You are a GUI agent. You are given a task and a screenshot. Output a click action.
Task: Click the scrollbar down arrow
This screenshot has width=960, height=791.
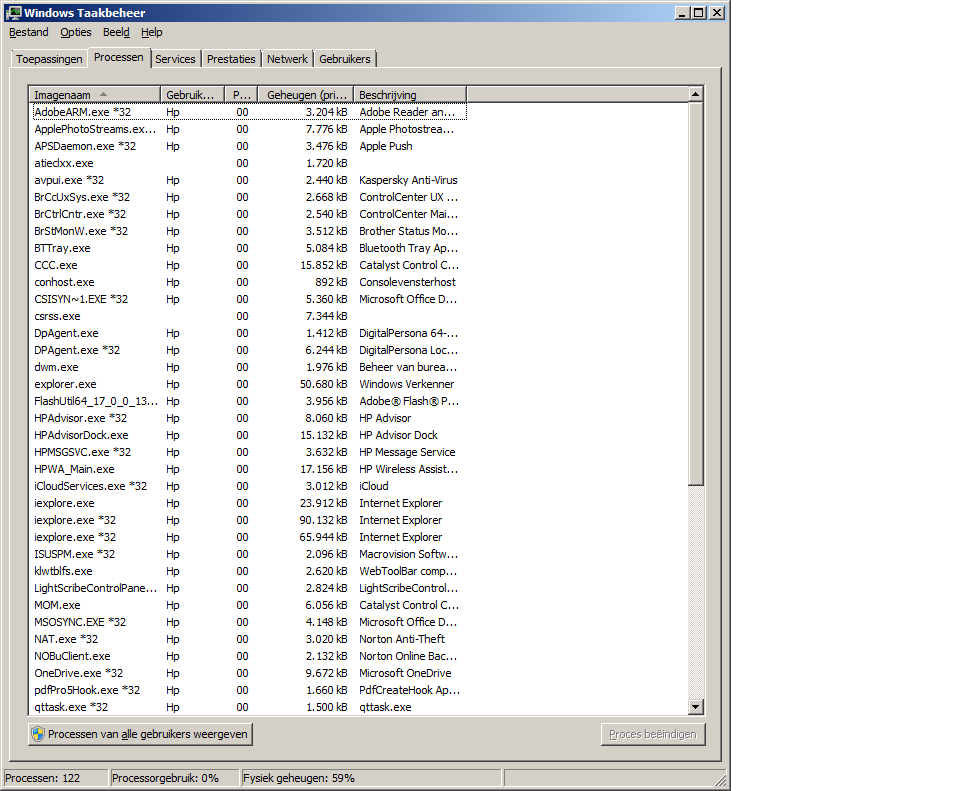(695, 707)
